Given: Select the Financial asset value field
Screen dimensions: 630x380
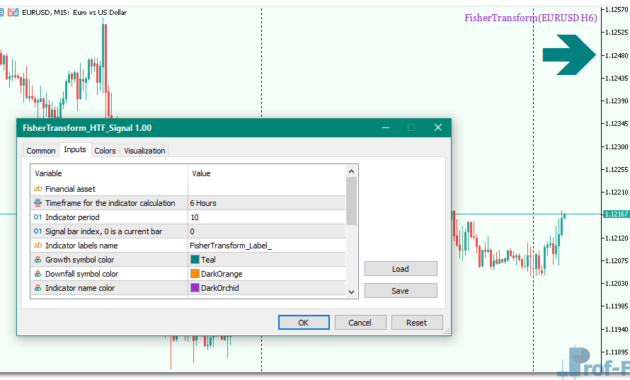Looking at the screenshot, I should click(266, 189).
